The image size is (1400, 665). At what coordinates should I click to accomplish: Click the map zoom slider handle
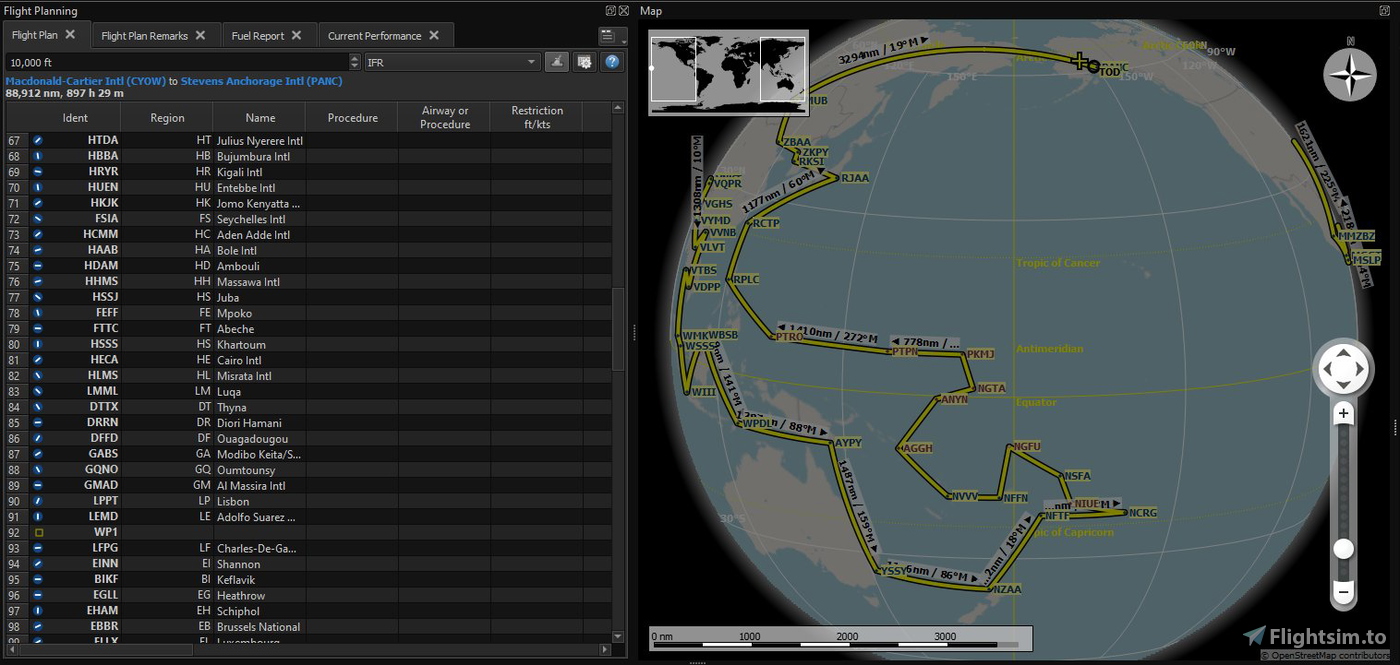(x=1343, y=549)
